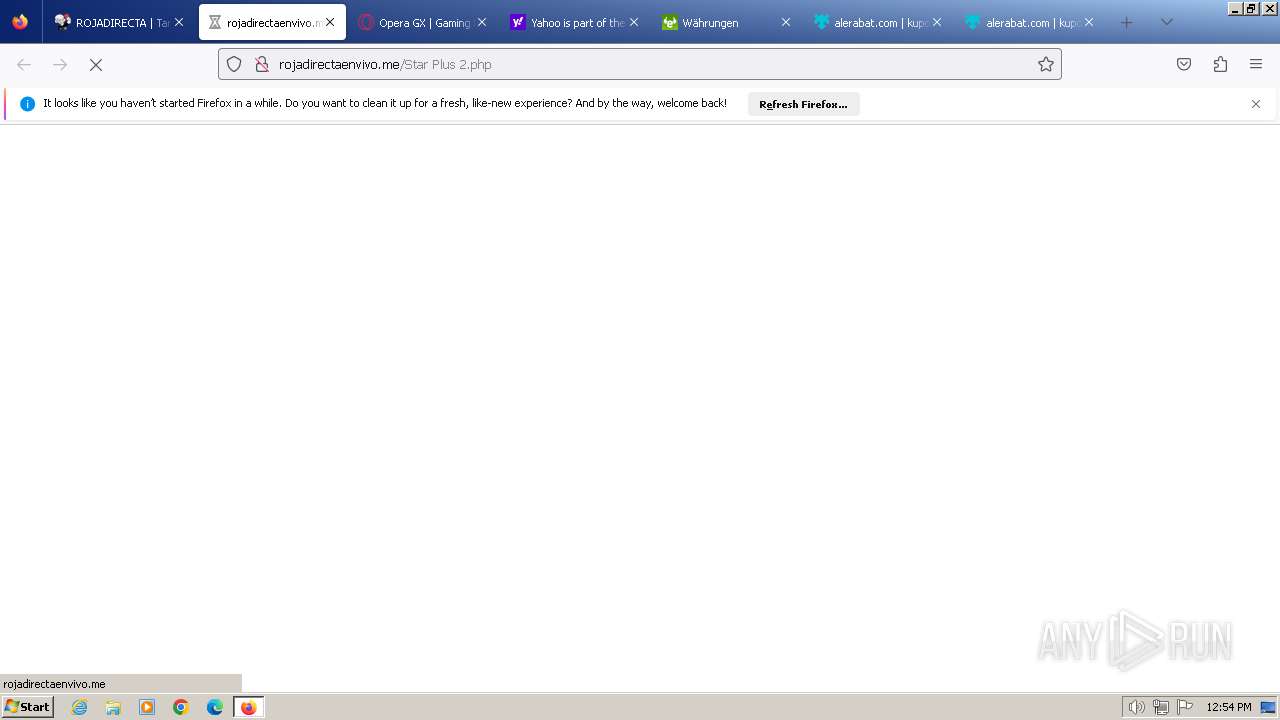The image size is (1280, 720).
Task: Open network status in system tray
Action: point(1160,707)
